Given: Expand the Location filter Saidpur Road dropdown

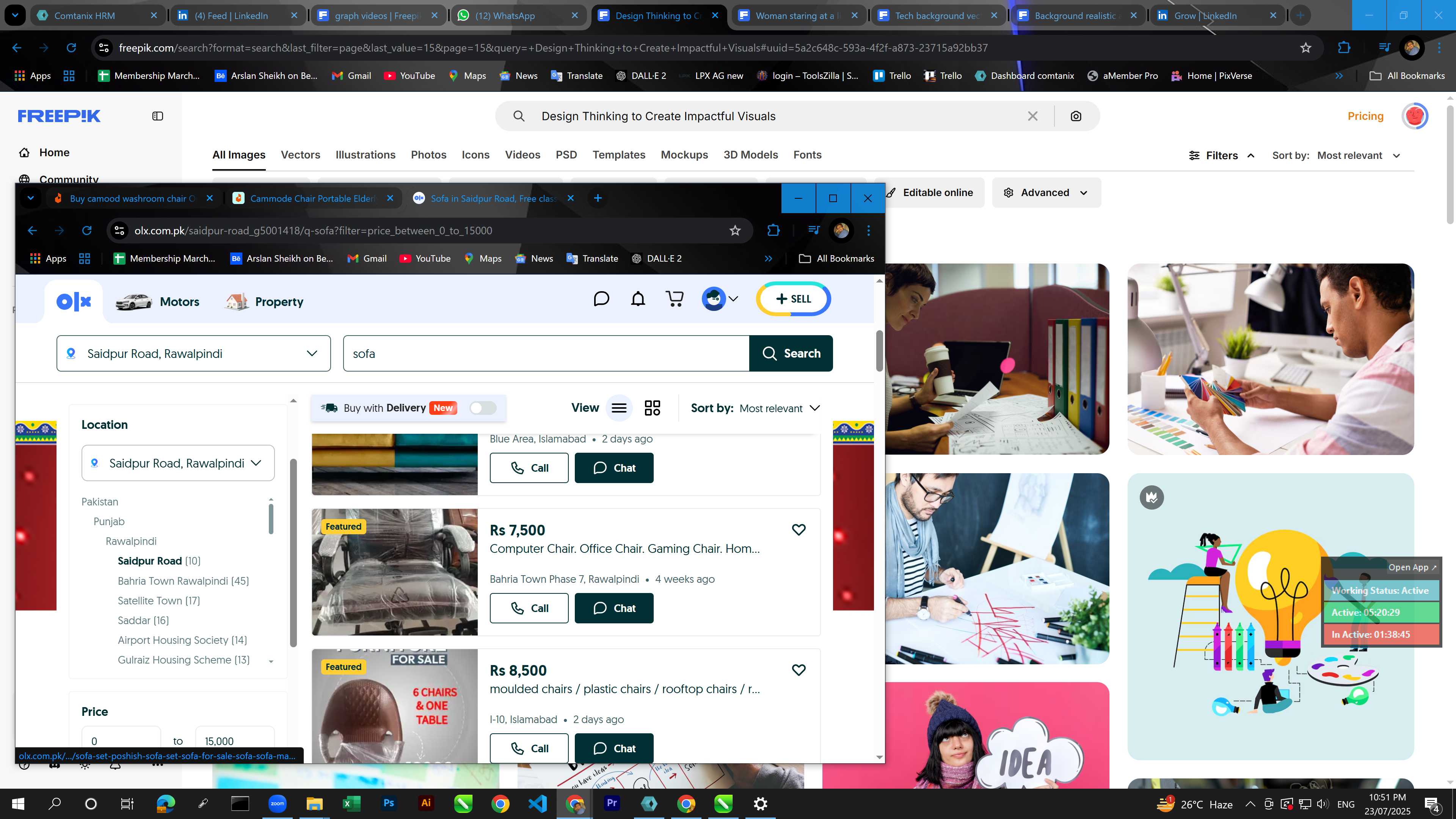Looking at the screenshot, I should coord(178,463).
